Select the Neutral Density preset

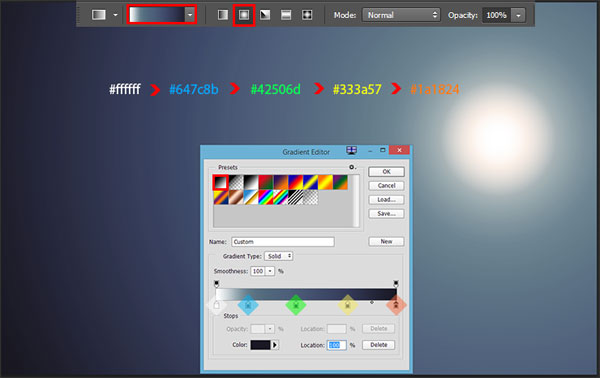click(x=310, y=197)
